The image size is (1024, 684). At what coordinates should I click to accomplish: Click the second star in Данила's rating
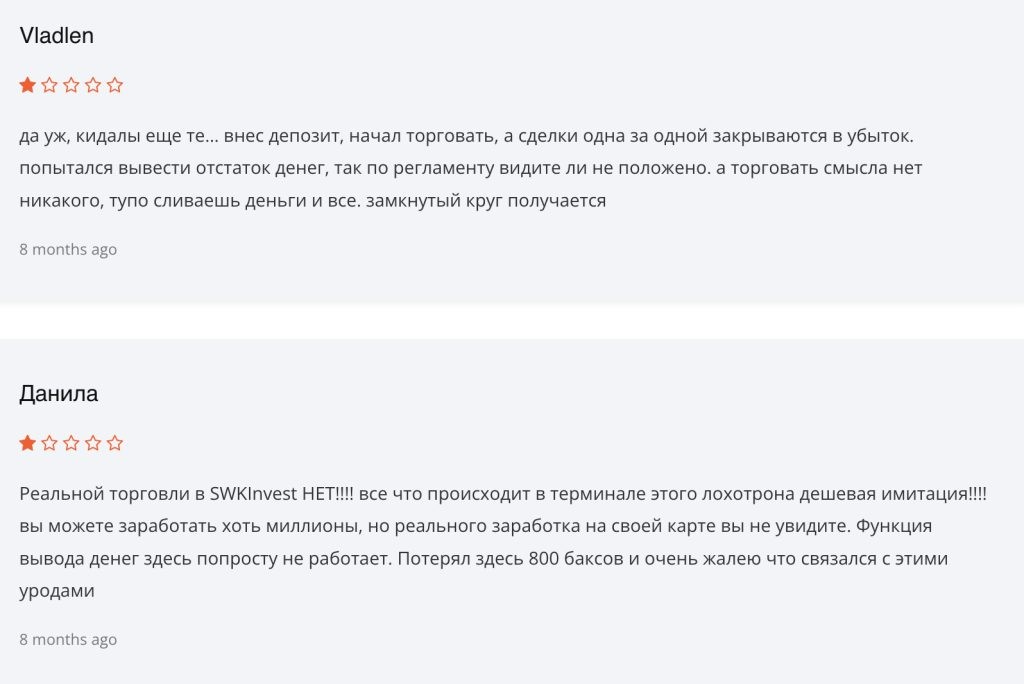pyautogui.click(x=50, y=443)
